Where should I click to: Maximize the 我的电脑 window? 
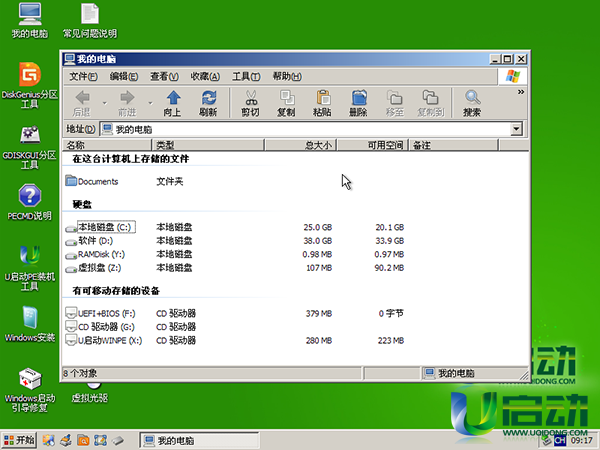[507, 59]
